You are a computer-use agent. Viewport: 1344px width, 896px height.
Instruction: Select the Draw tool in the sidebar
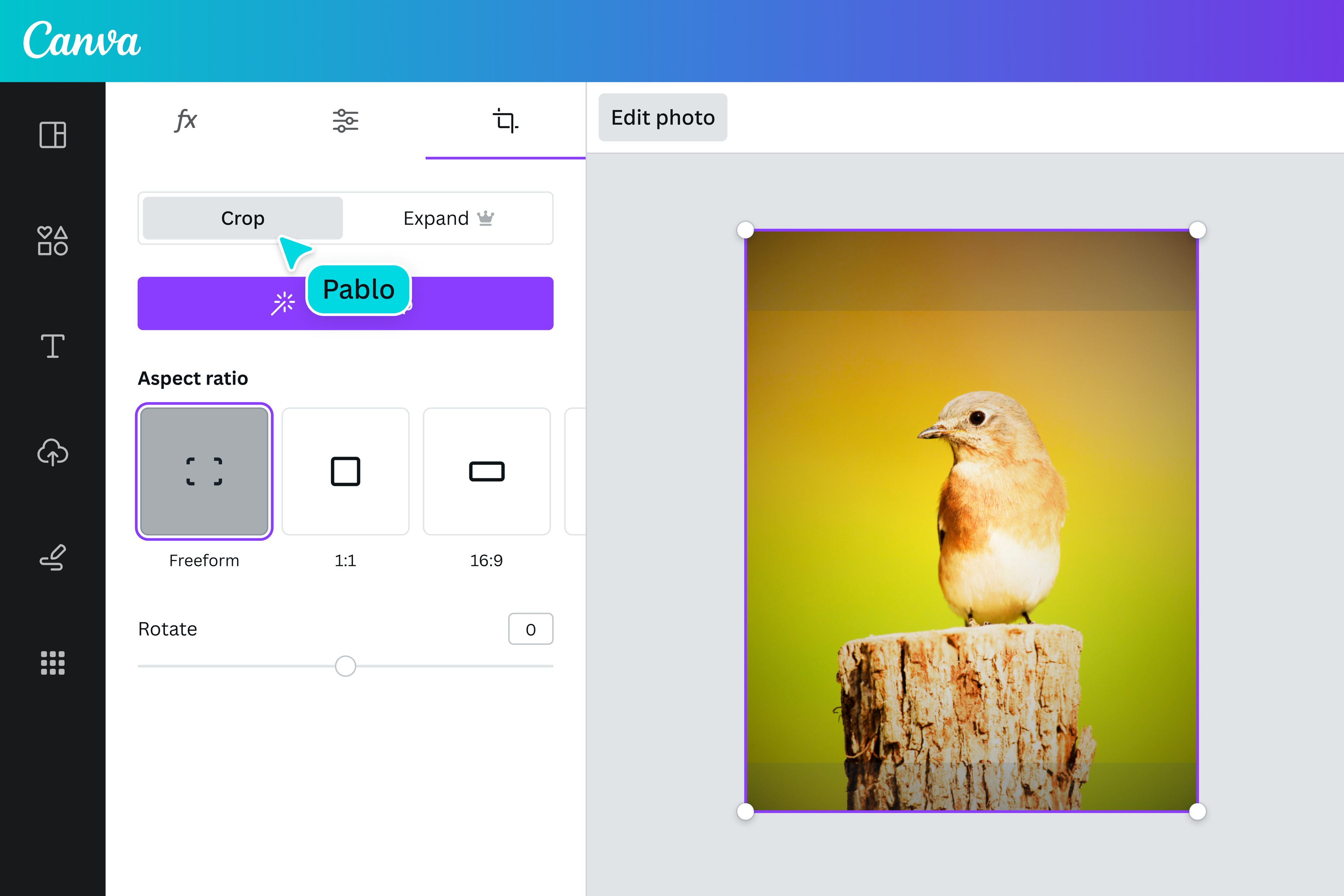click(x=52, y=557)
